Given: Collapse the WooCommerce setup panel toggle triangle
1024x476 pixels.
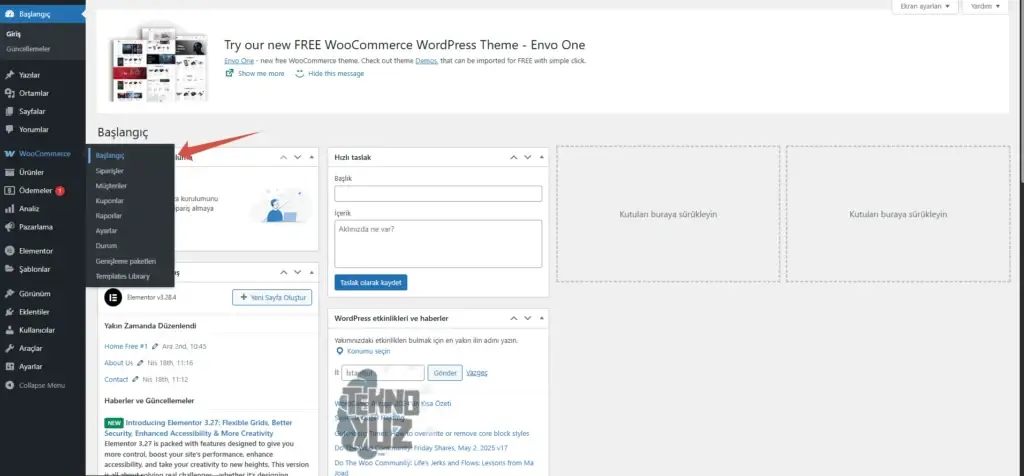Looking at the screenshot, I should click(312, 157).
